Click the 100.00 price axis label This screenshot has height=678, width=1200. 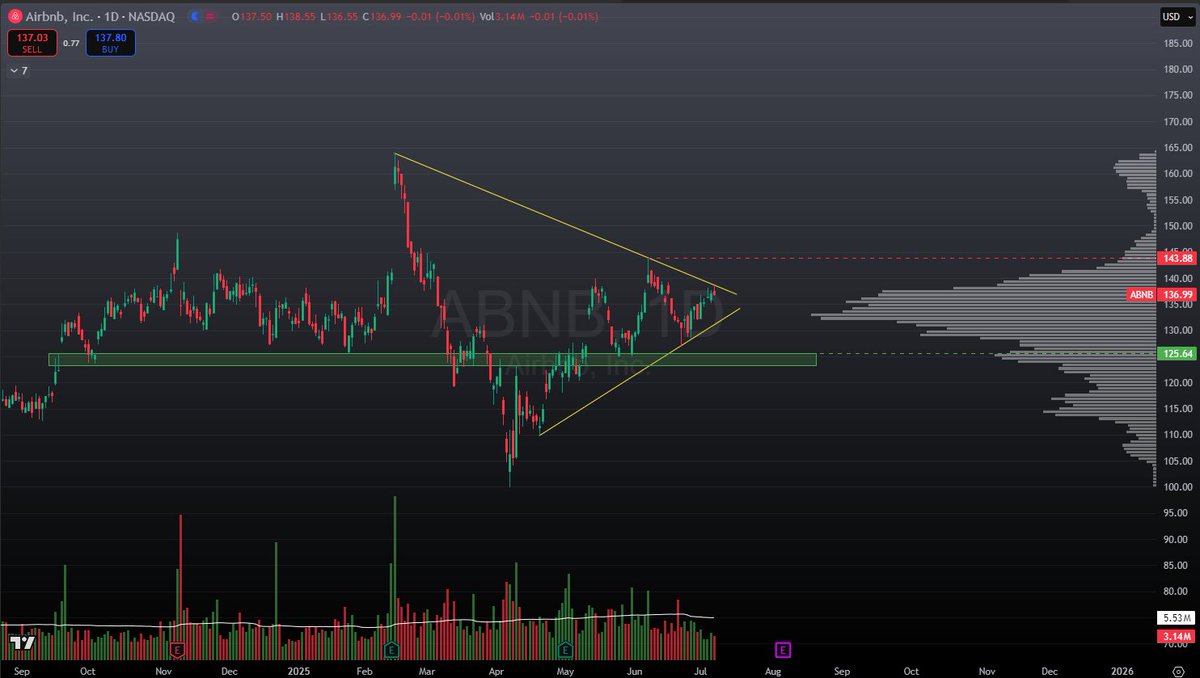(x=1177, y=487)
